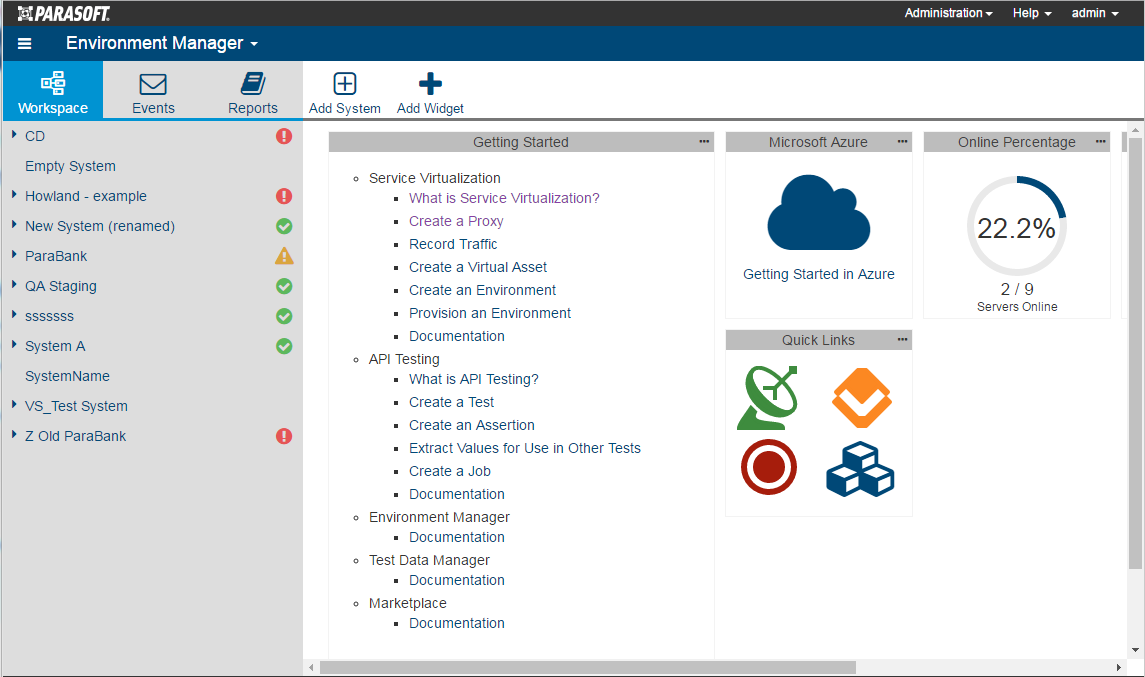Click the green check icon for QA Staging
The image size is (1145, 677).
[x=284, y=286]
